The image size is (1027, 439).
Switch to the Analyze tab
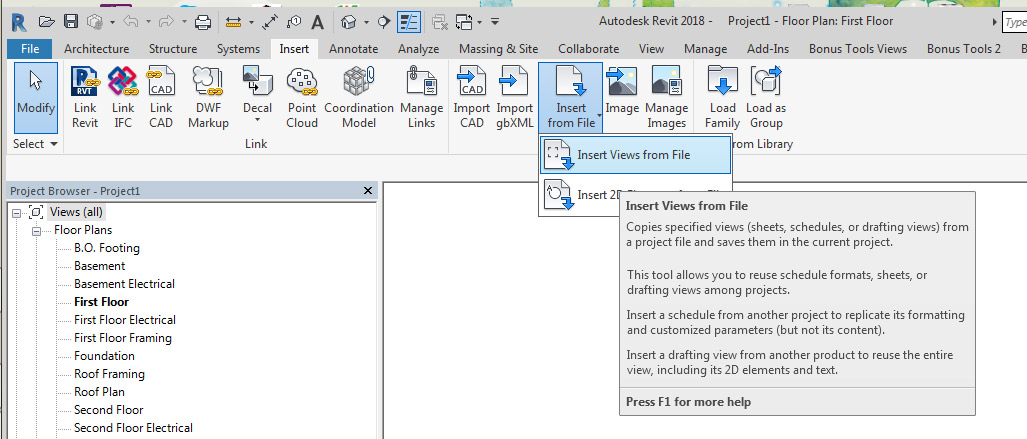point(419,48)
